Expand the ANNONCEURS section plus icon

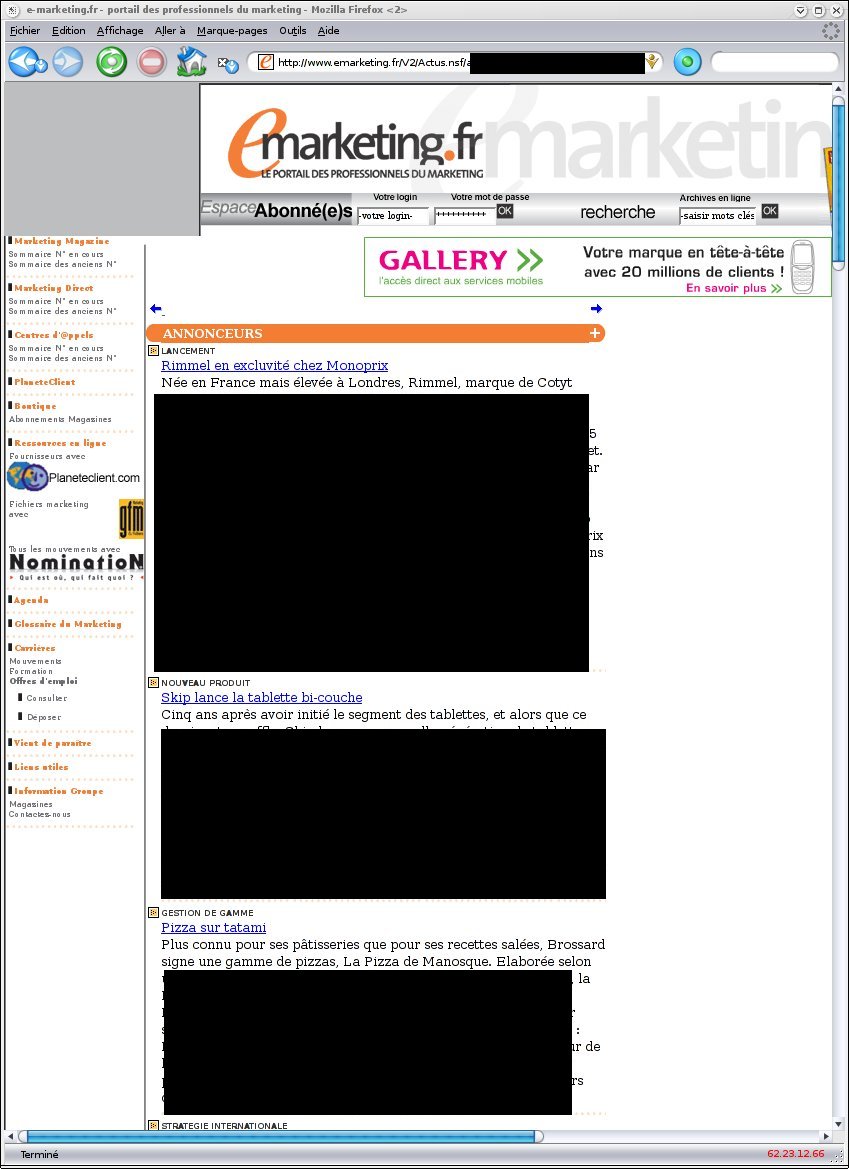point(595,333)
